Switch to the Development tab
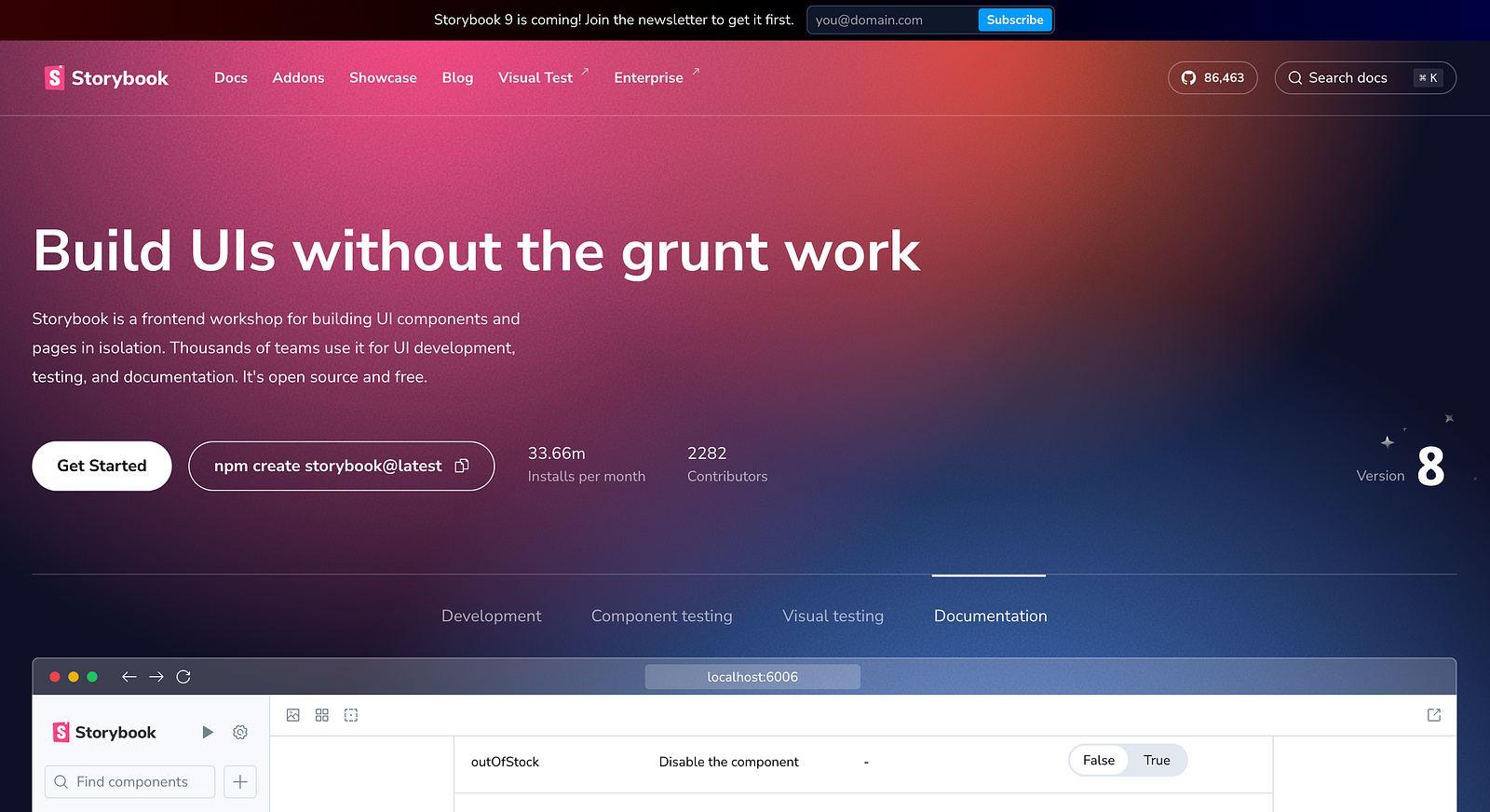The image size is (1490, 812). point(491,616)
